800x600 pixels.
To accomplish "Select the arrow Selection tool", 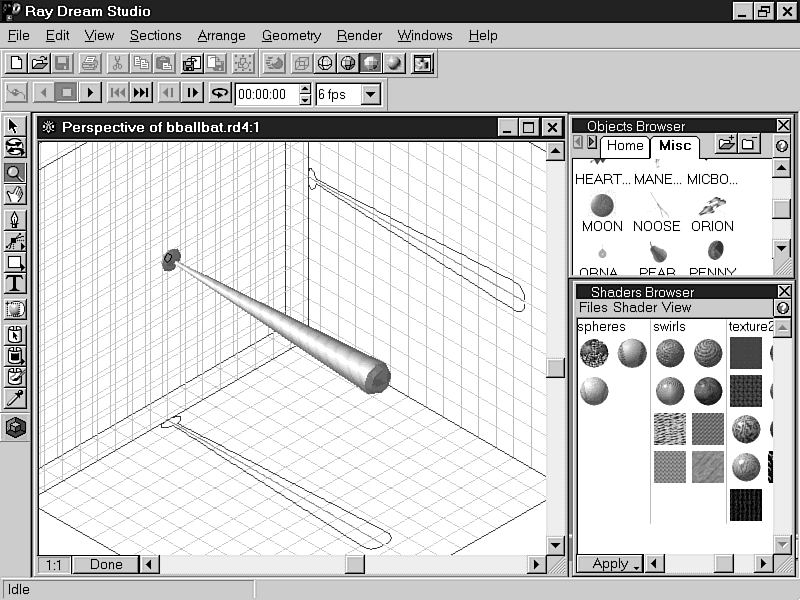I will click(15, 126).
